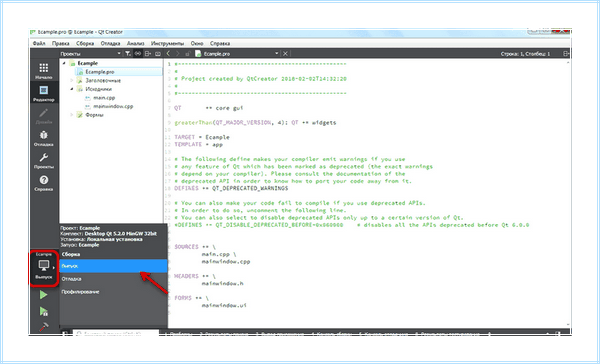600x364 pixels.
Task: Open the Ecample kit selector monitor icon
Action: point(44,268)
